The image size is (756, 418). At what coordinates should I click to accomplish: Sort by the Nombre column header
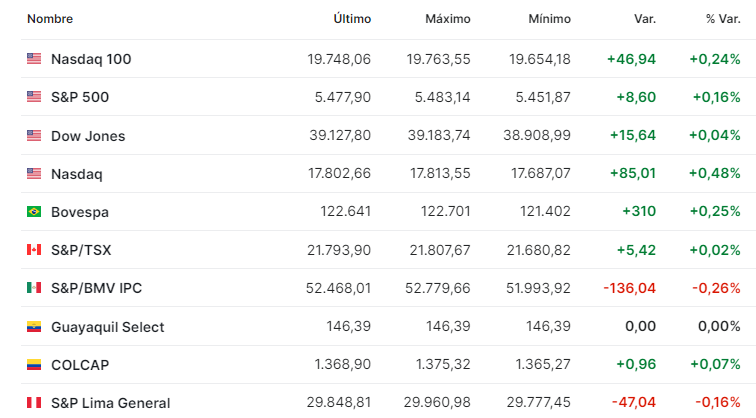click(x=50, y=19)
